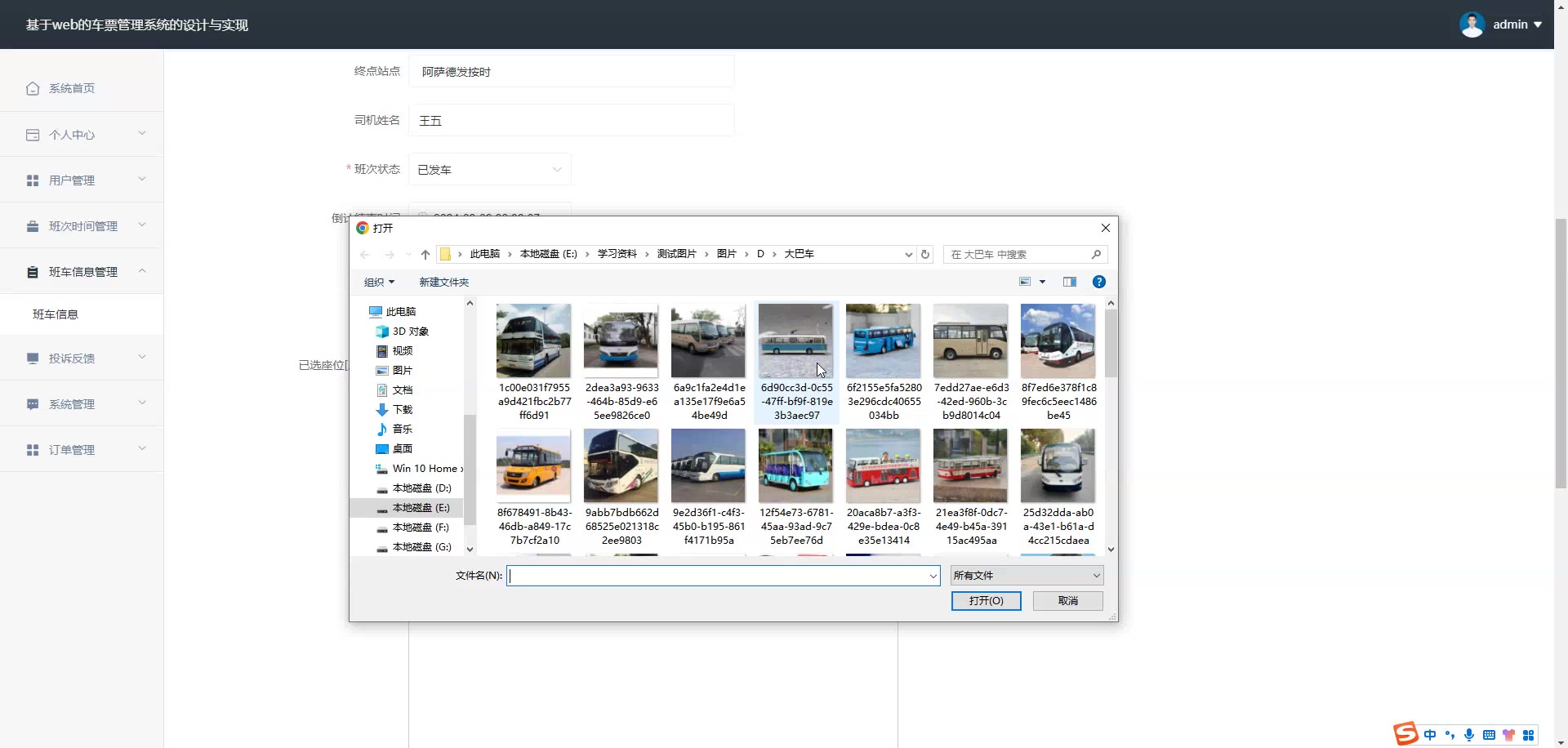
Task: Click the up-one-level arrow in file dialog
Action: [x=425, y=255]
